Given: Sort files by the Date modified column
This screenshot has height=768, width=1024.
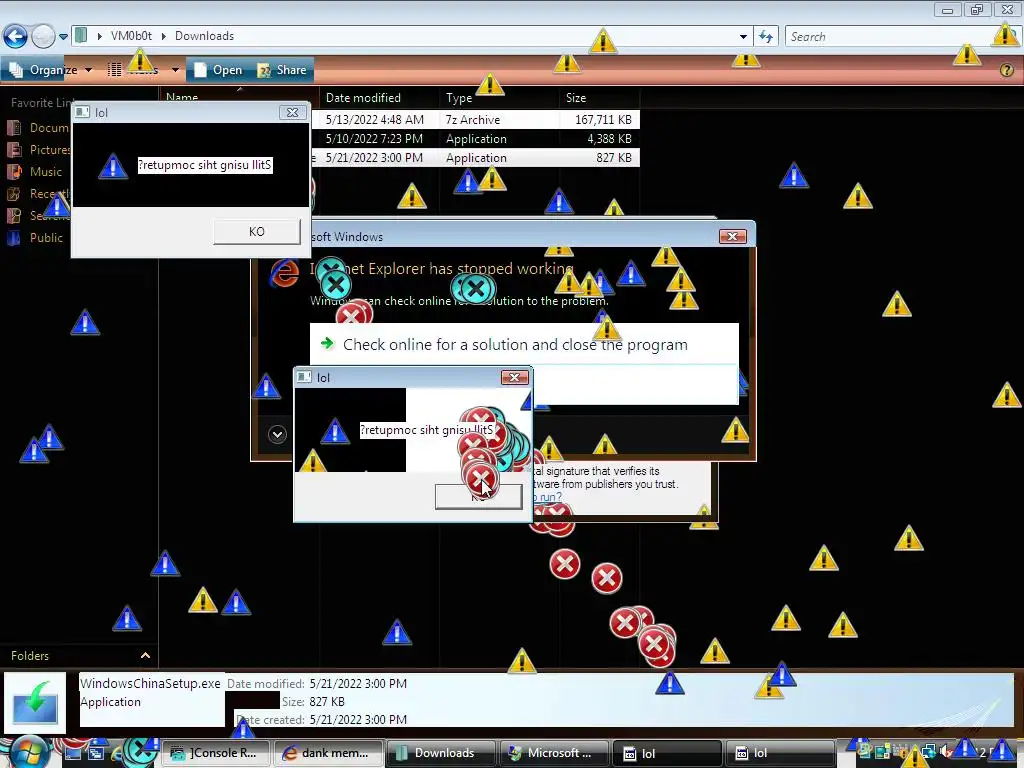Looking at the screenshot, I should (x=379, y=98).
